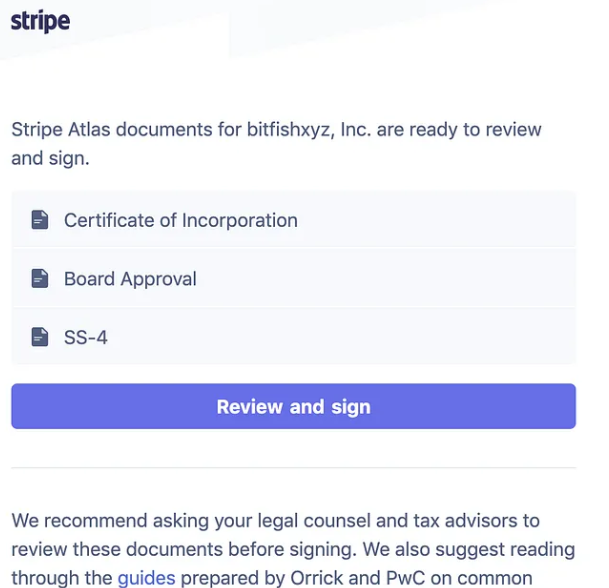The image size is (609, 588).
Task: Open the Certificate of Incorporation document label
Action: [x=181, y=220]
